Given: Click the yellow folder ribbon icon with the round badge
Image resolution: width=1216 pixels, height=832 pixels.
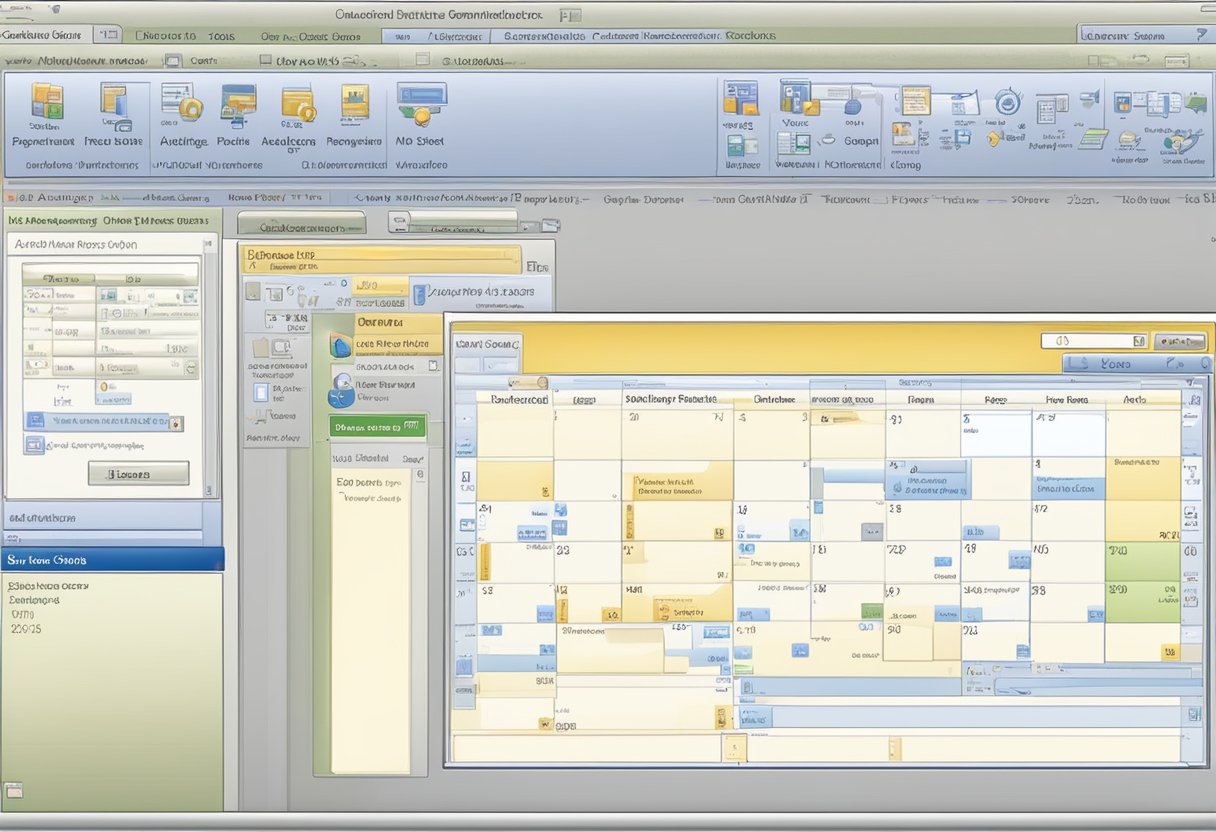Looking at the screenshot, I should coord(298,105).
